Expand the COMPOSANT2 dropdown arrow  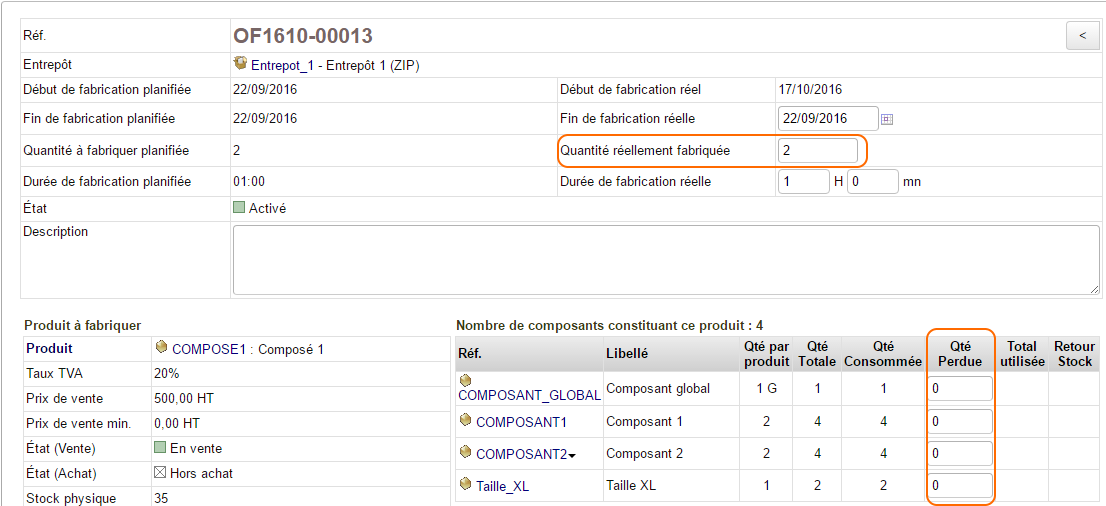click(x=572, y=456)
